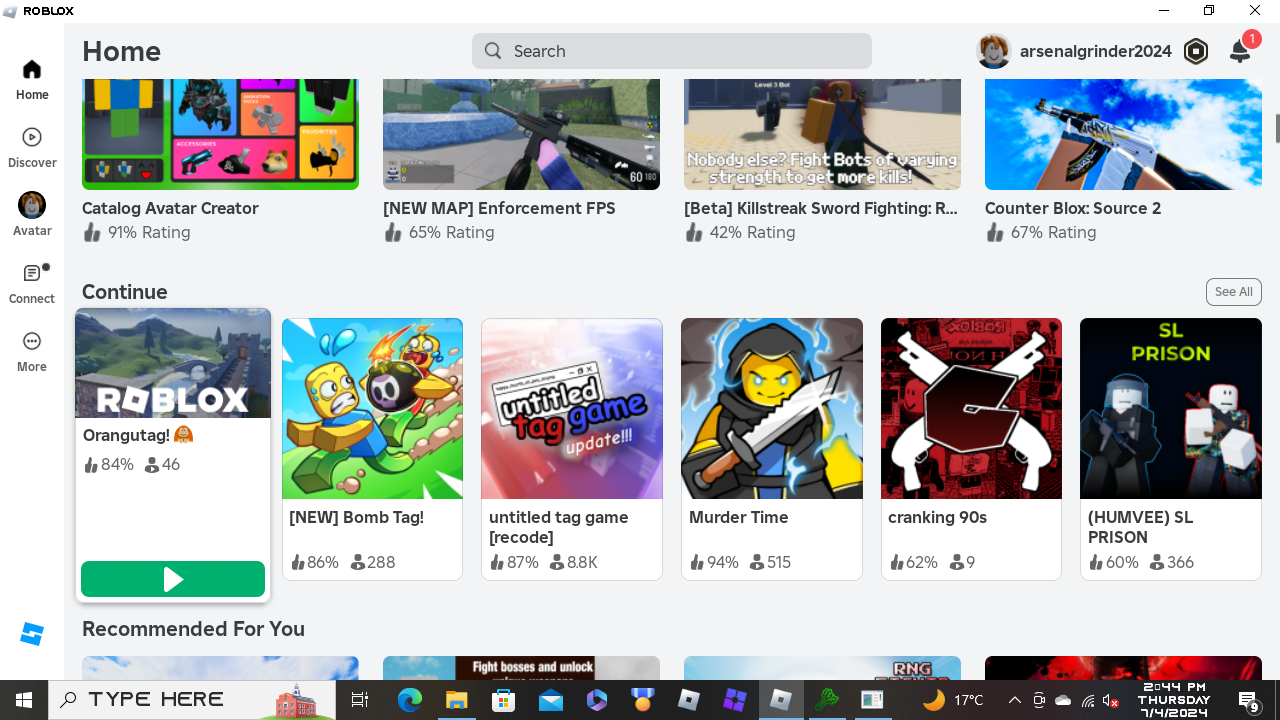Screen dimensions: 1280x720
Task: Open the cranking 90s game card
Action: (971, 449)
